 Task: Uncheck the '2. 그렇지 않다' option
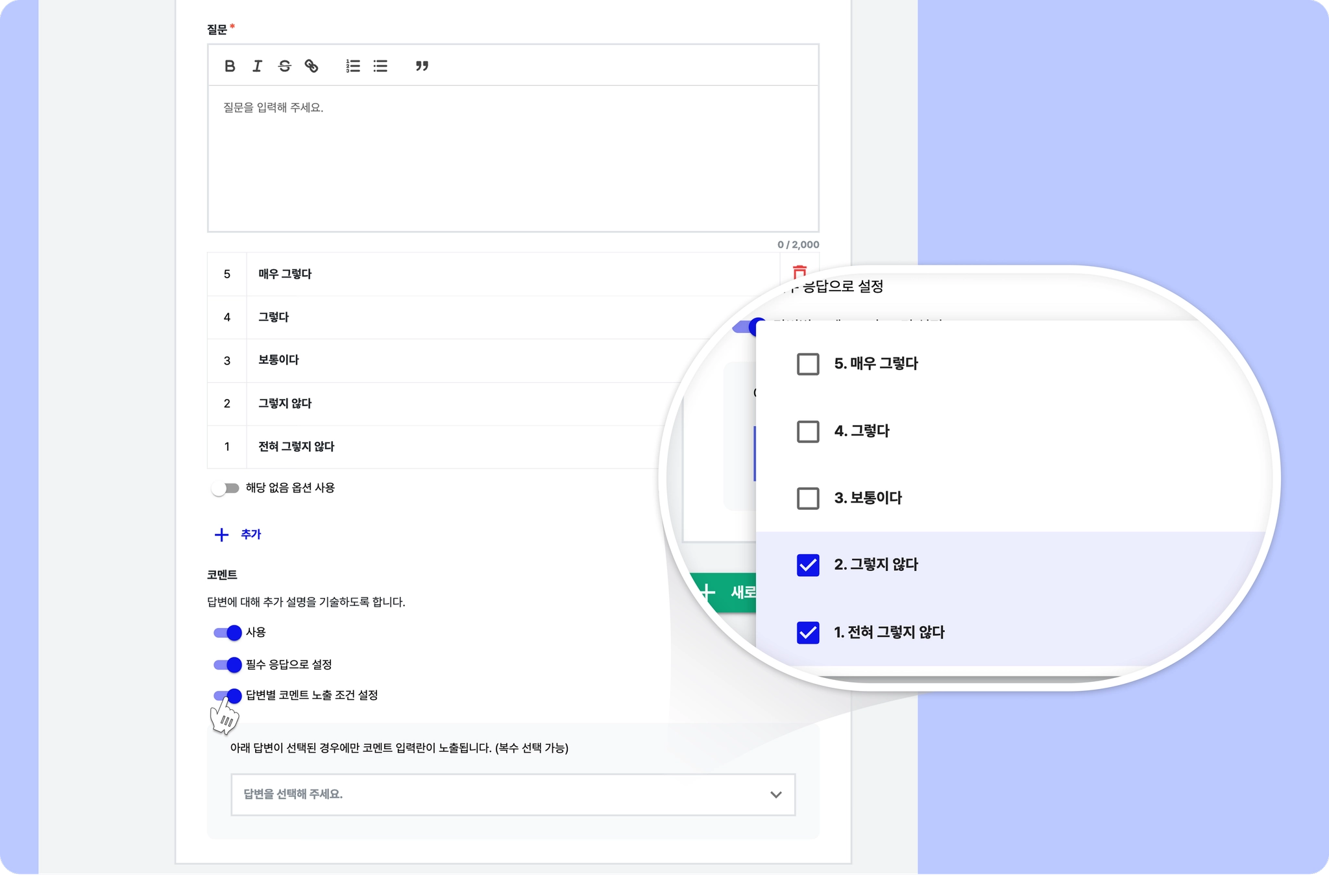(x=808, y=565)
